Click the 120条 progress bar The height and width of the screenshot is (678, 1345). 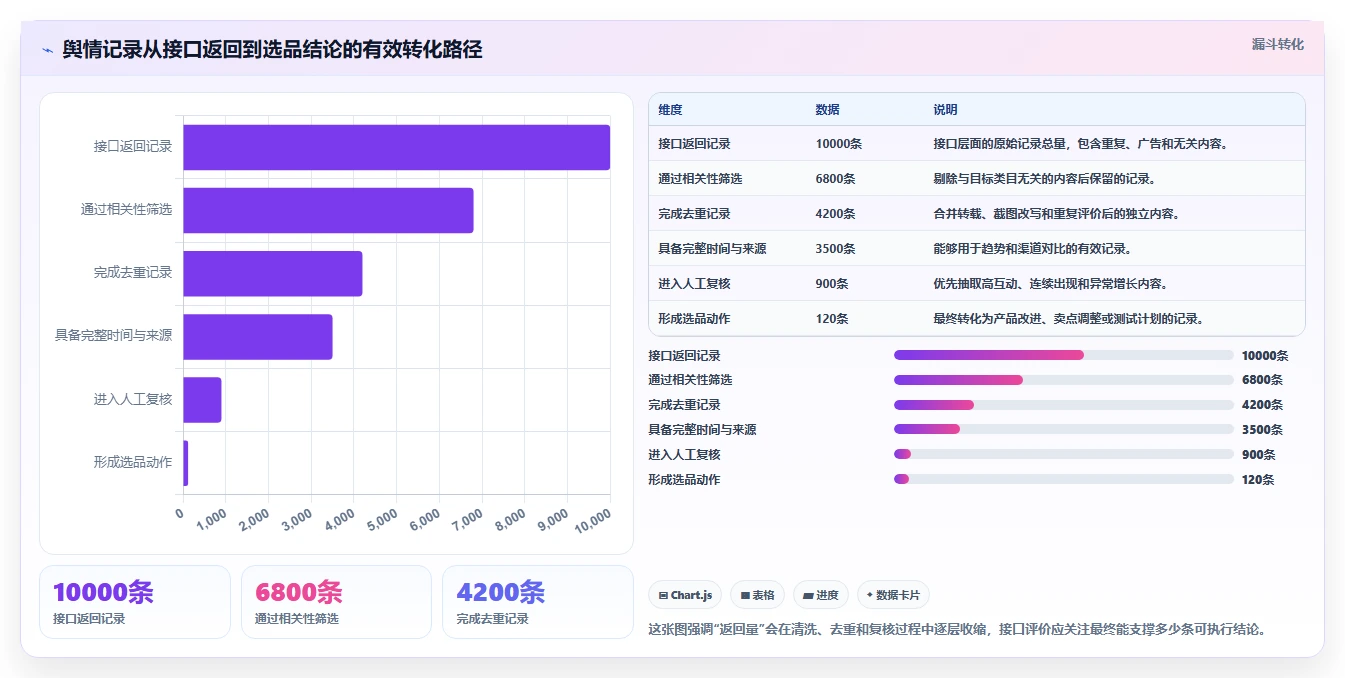click(1064, 480)
